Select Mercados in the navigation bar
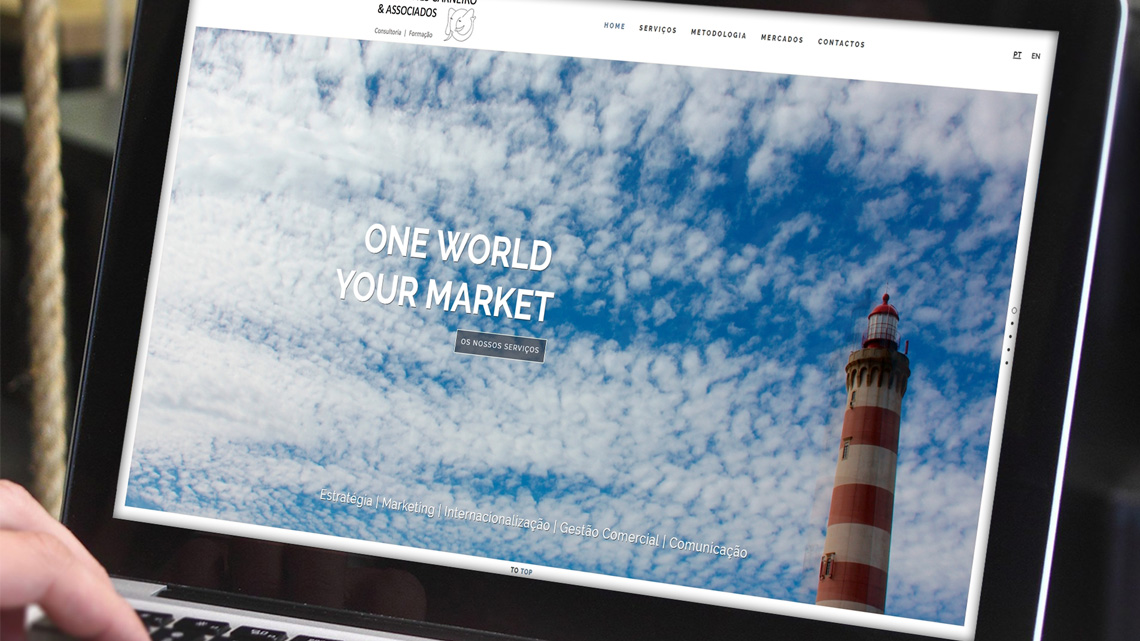This screenshot has width=1140, height=641. 782,39
